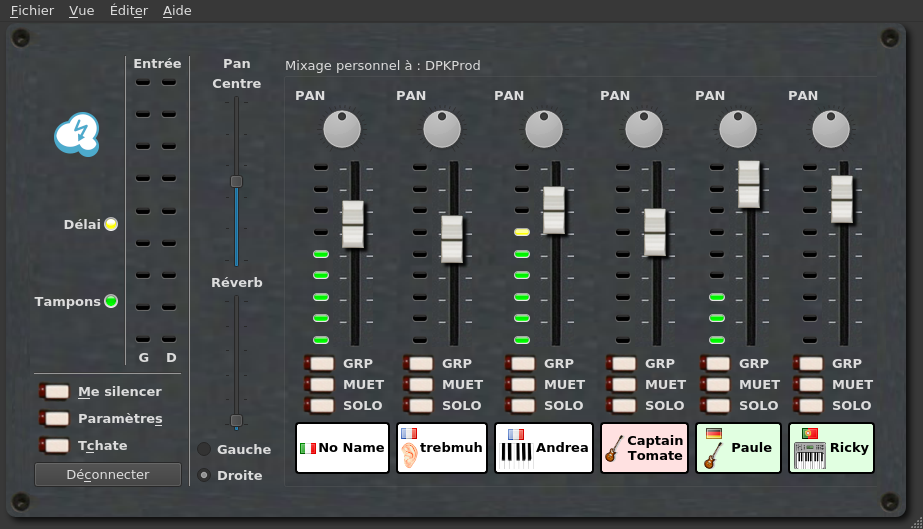
Task: Enable GRP on Andrea channel
Action: (520, 364)
